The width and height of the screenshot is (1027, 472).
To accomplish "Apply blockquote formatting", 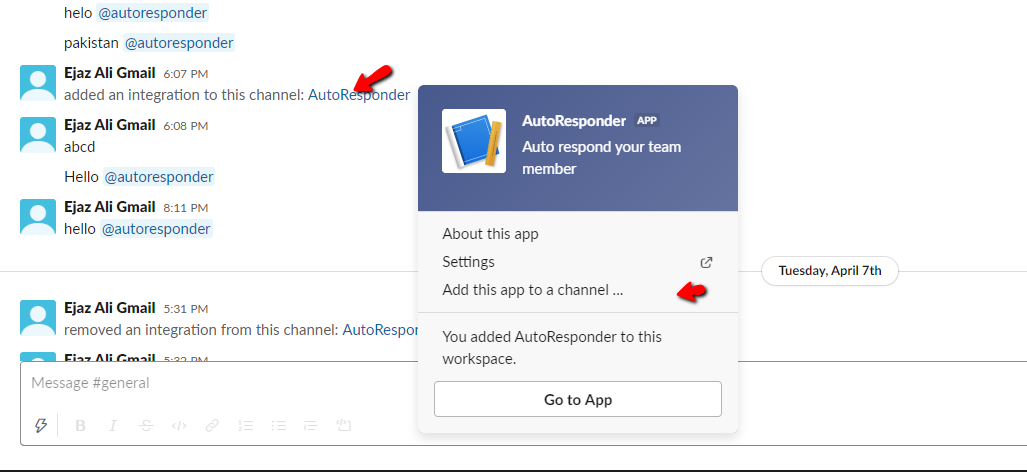I will (x=311, y=426).
